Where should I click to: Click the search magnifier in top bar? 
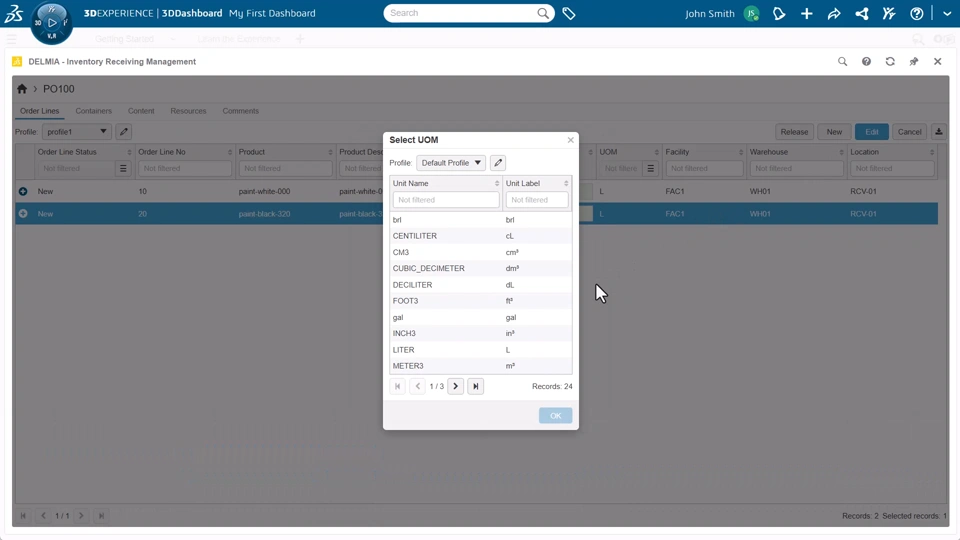click(543, 13)
